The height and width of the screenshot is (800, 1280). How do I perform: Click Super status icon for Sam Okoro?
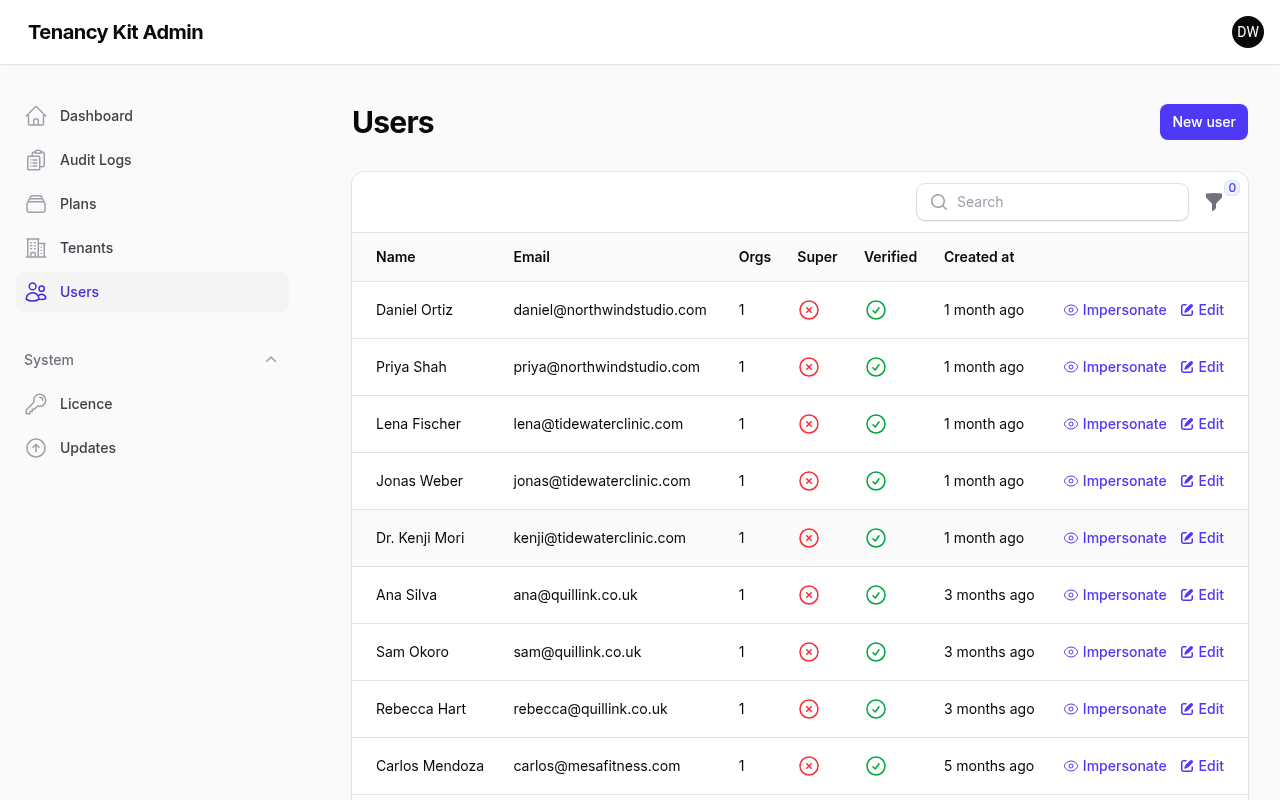(x=809, y=652)
